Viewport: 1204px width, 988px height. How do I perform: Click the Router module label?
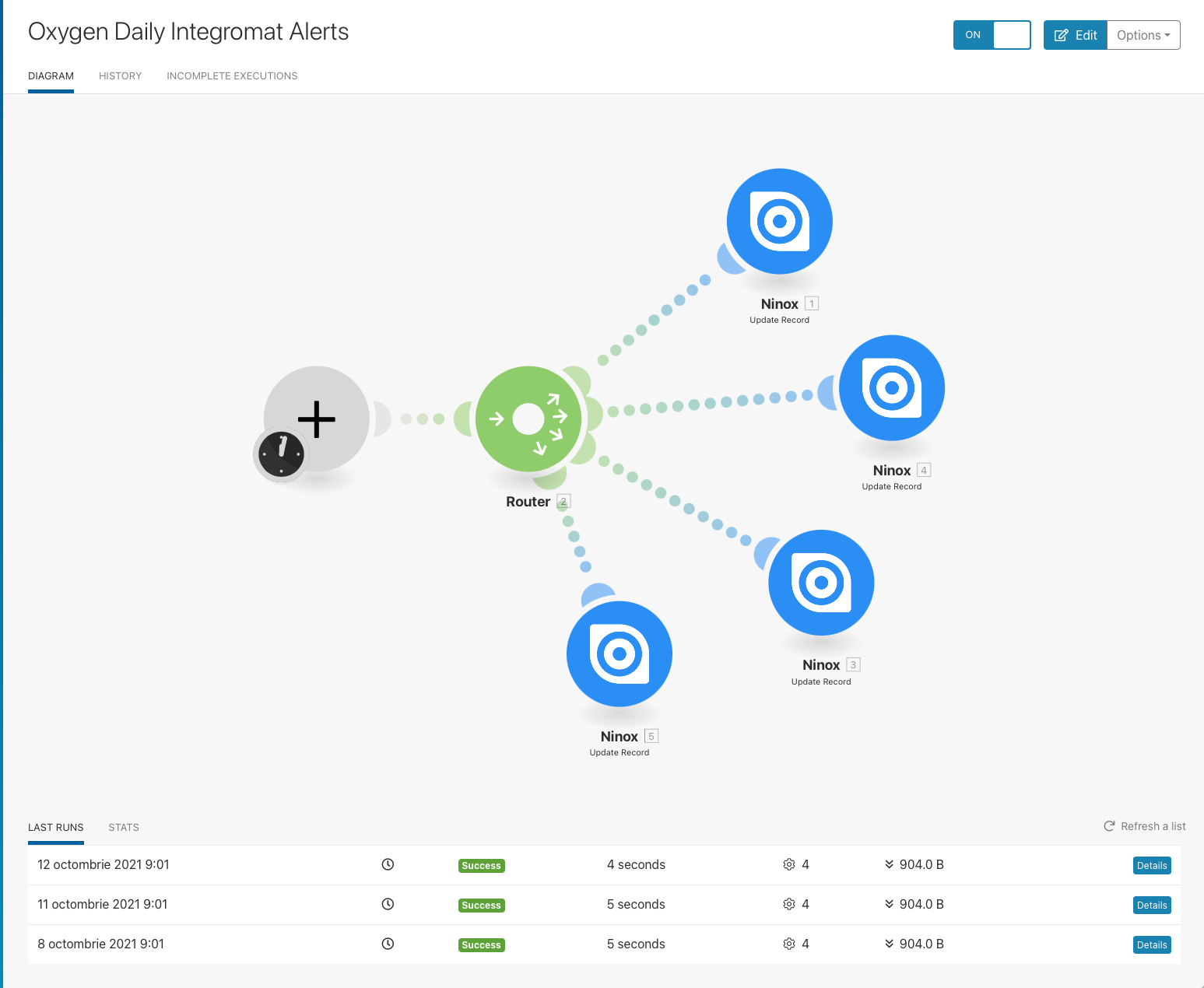[528, 502]
